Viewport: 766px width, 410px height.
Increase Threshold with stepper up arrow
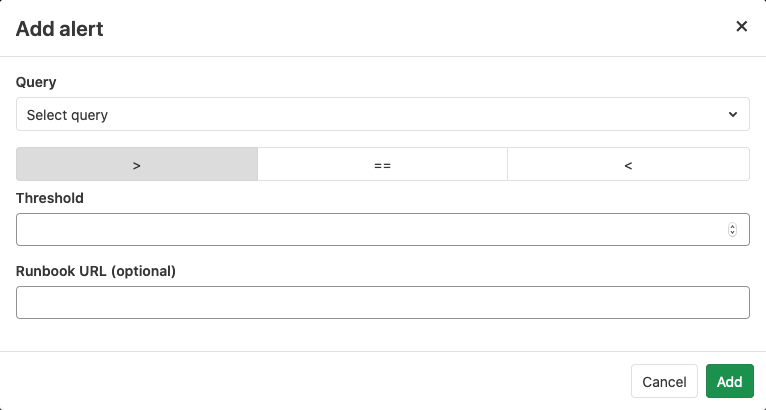(x=733, y=227)
